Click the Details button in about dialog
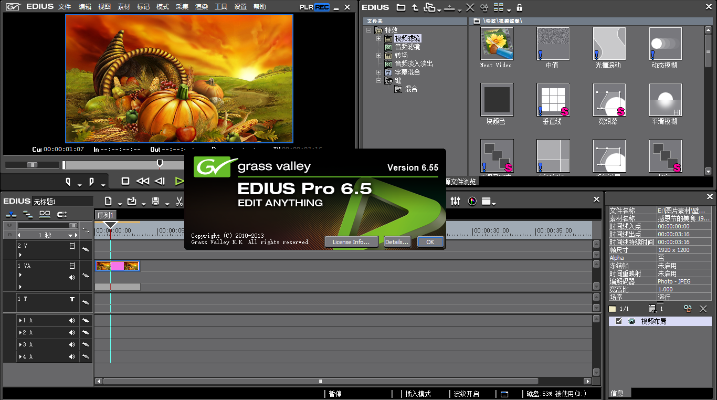This screenshot has width=717, height=400. point(396,242)
